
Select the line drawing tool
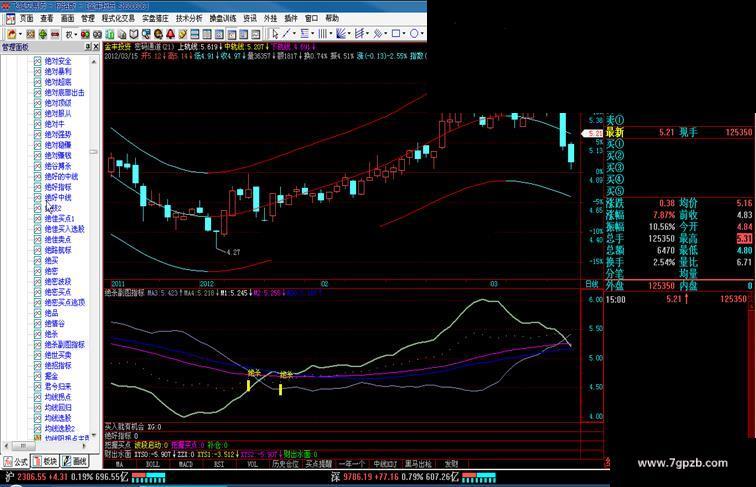point(287,34)
